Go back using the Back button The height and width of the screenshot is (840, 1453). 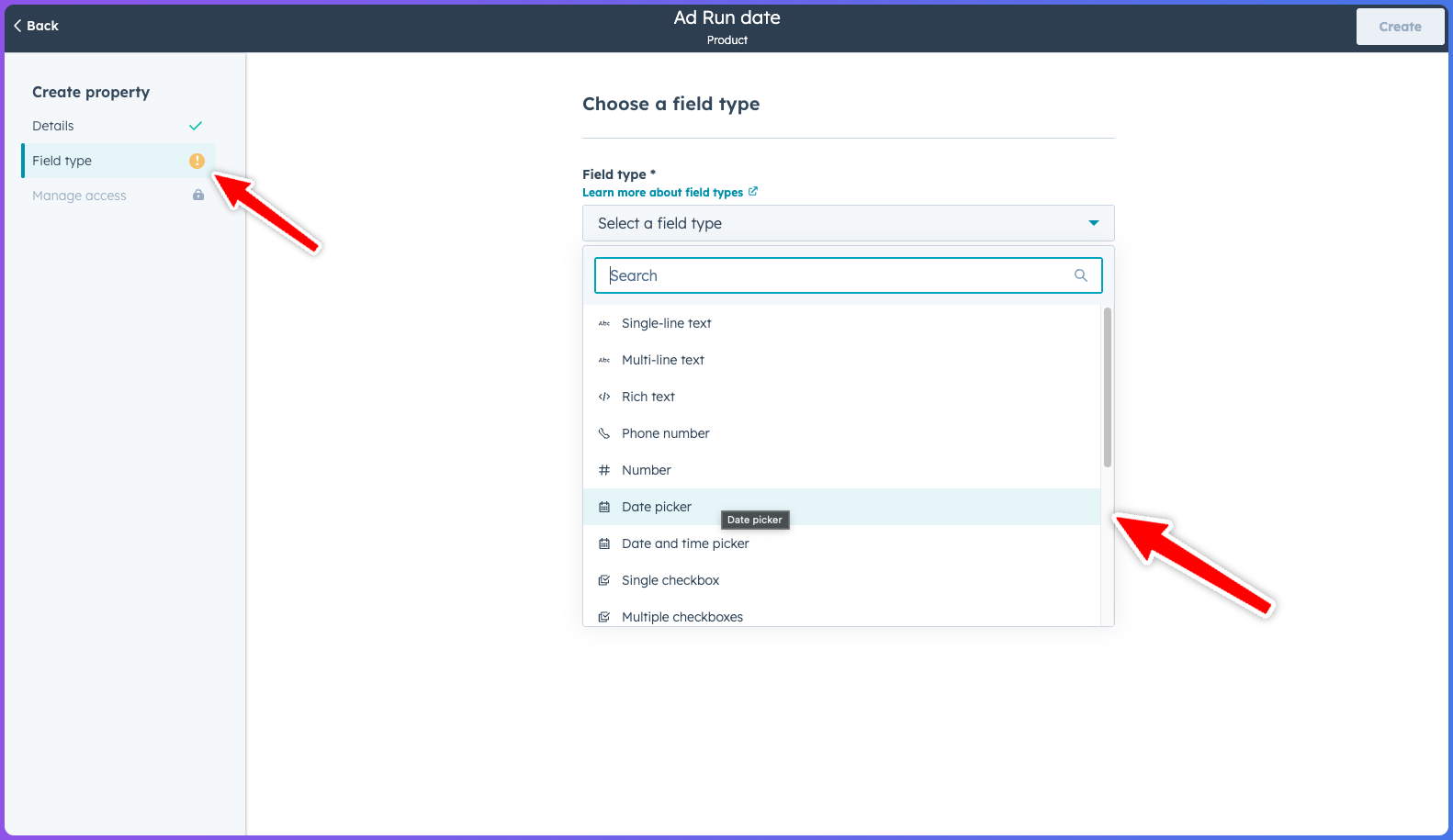click(36, 26)
